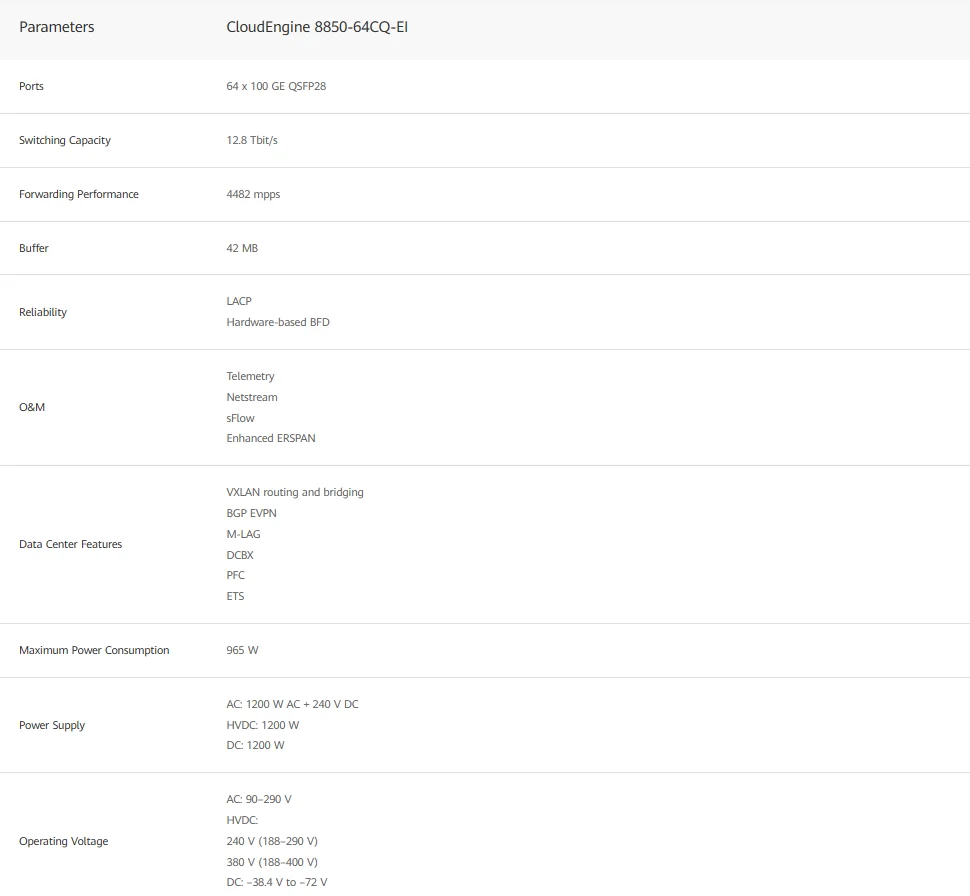Click the BGP EVPN feature entry
Image resolution: width=970 pixels, height=896 pixels.
coord(251,514)
